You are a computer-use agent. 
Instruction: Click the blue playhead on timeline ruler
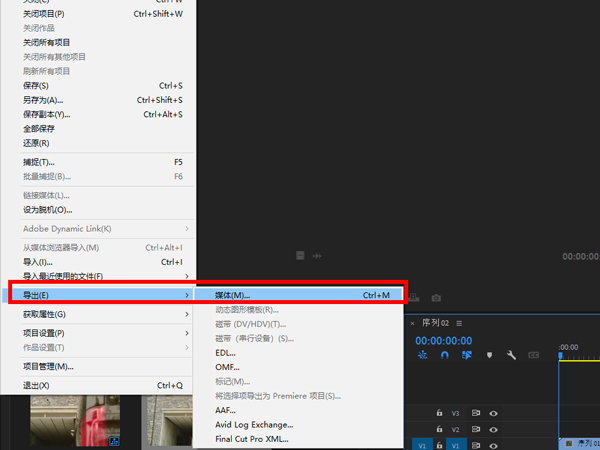click(x=561, y=355)
